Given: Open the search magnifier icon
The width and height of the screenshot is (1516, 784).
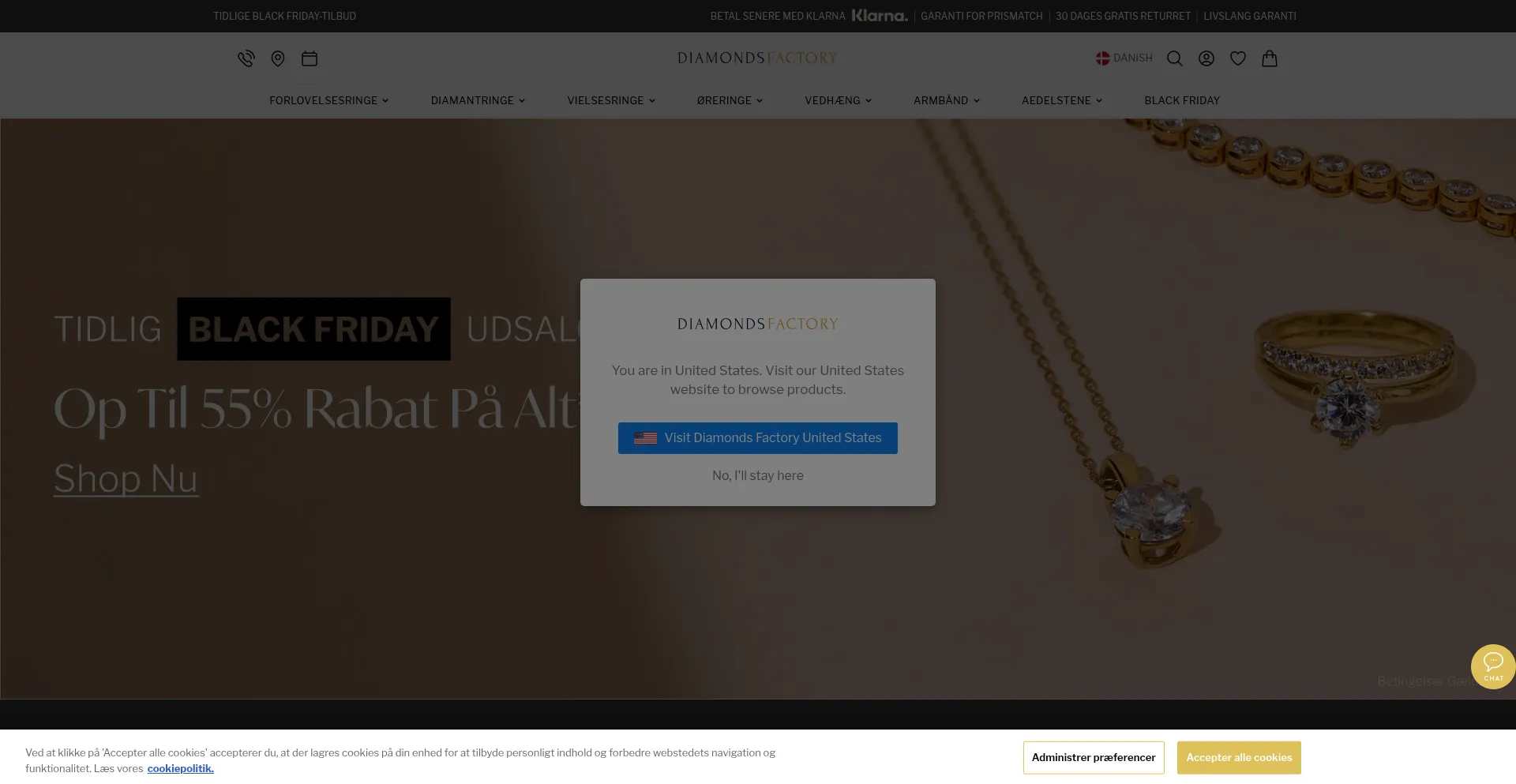Looking at the screenshot, I should 1175,58.
